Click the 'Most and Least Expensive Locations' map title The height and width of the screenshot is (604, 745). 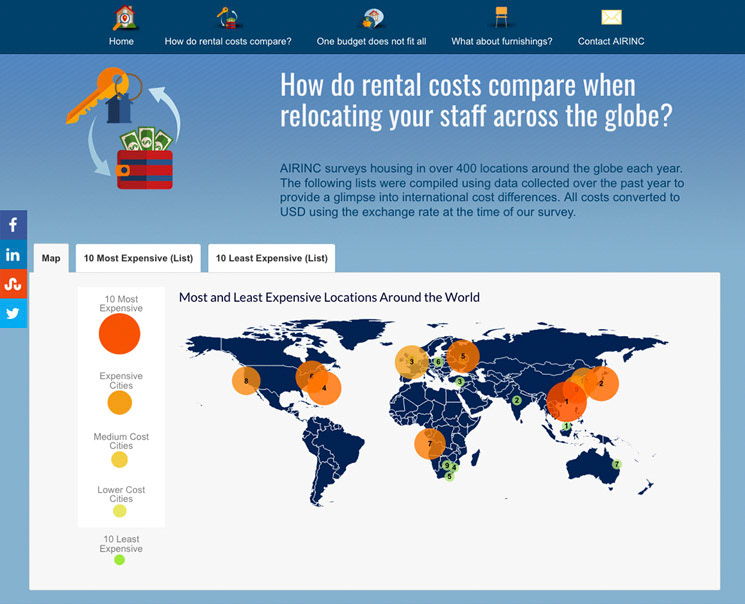click(x=329, y=297)
